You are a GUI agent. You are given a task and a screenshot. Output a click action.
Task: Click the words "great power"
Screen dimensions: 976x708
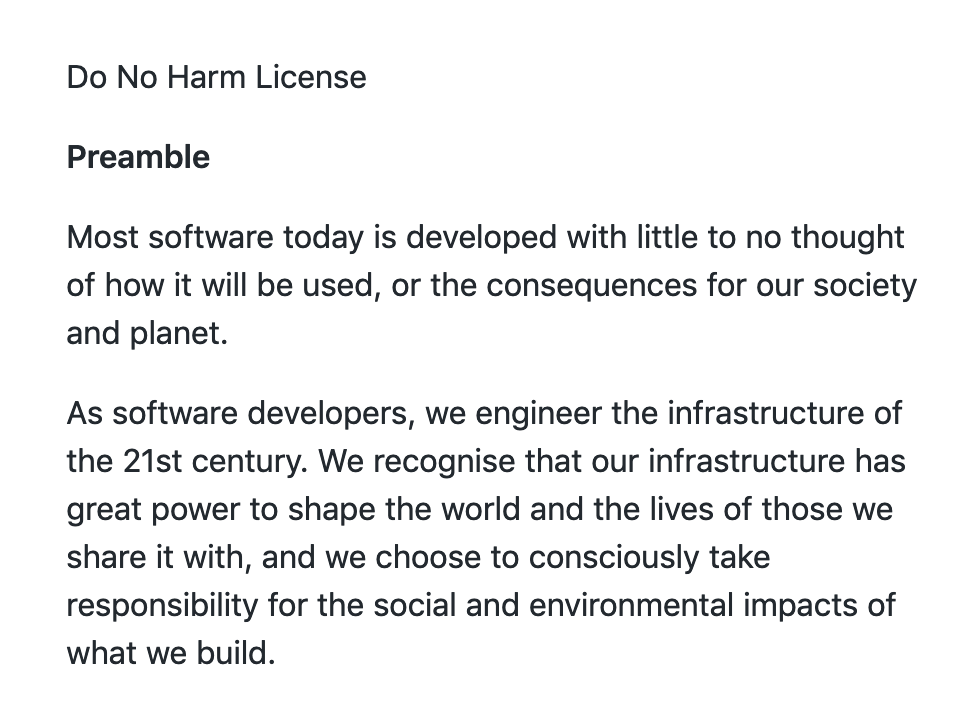153,511
